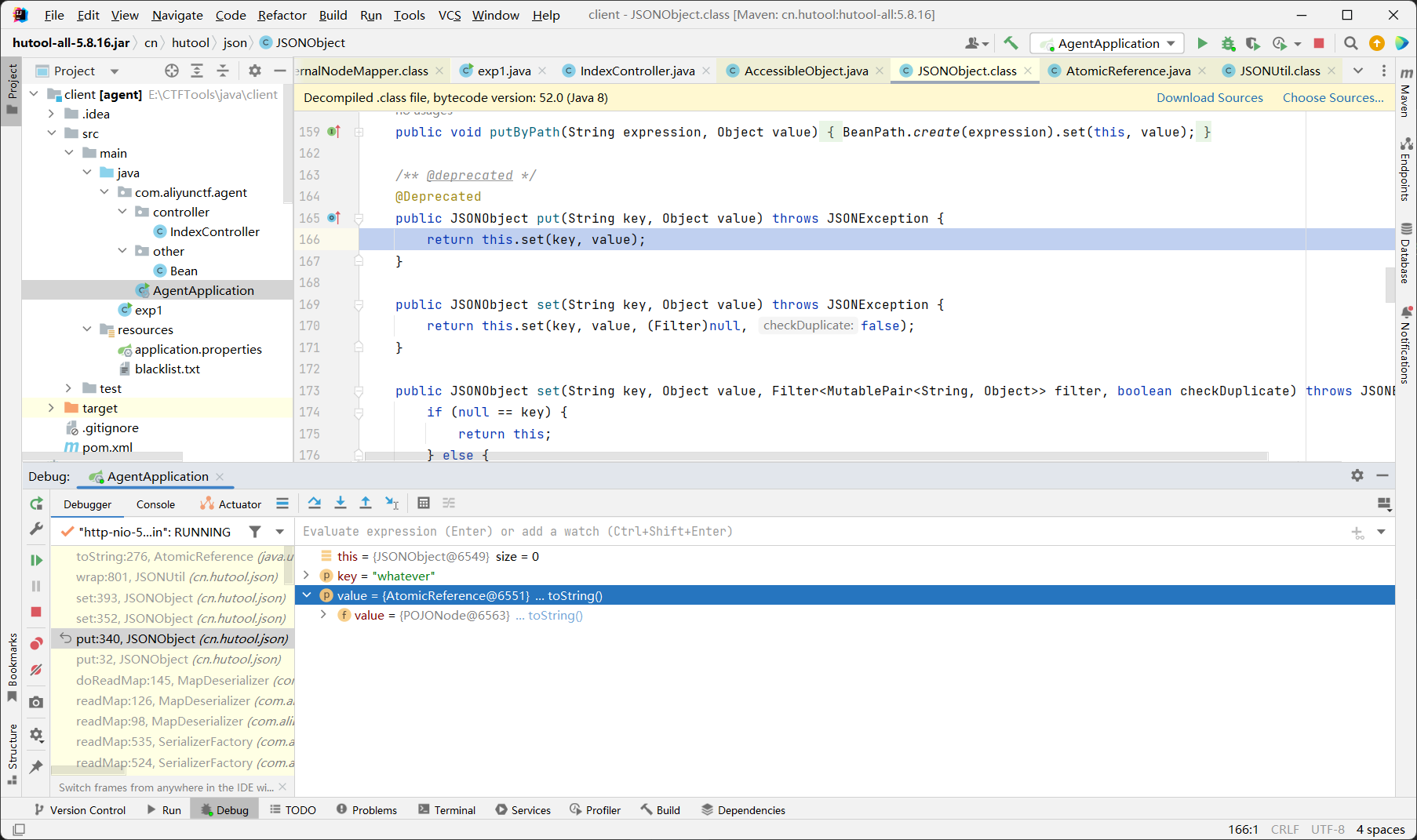This screenshot has width=1417, height=840.
Task: Click toString() link on POJONode value
Action: pos(556,615)
